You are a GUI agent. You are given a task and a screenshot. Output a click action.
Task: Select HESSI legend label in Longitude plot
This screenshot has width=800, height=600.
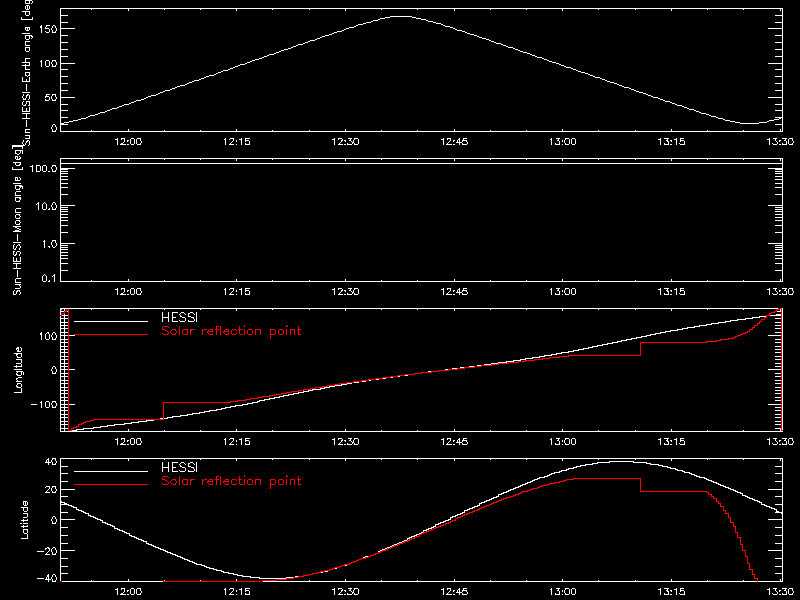coord(179,317)
